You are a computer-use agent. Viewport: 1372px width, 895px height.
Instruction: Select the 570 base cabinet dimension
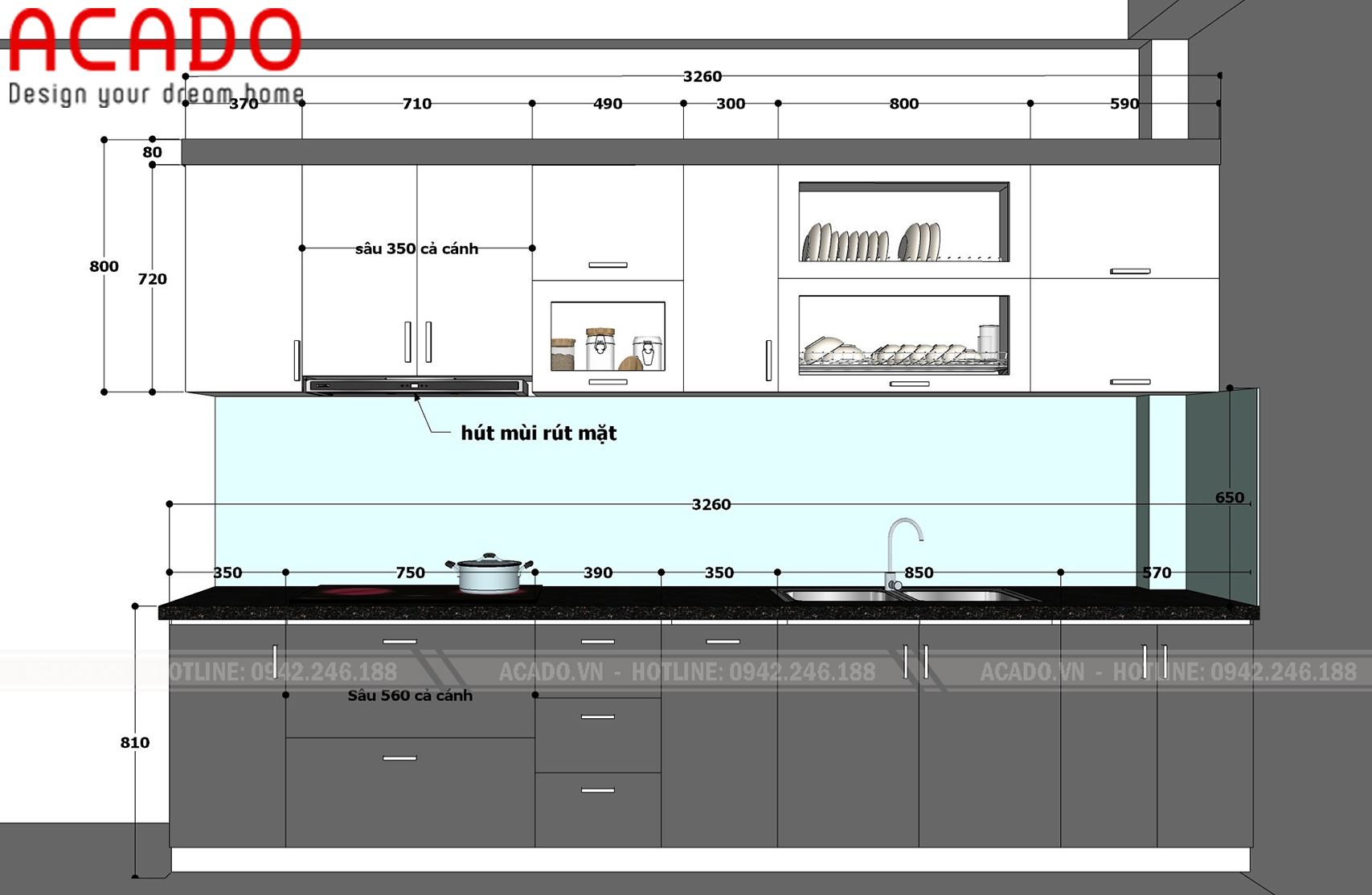click(x=1157, y=573)
